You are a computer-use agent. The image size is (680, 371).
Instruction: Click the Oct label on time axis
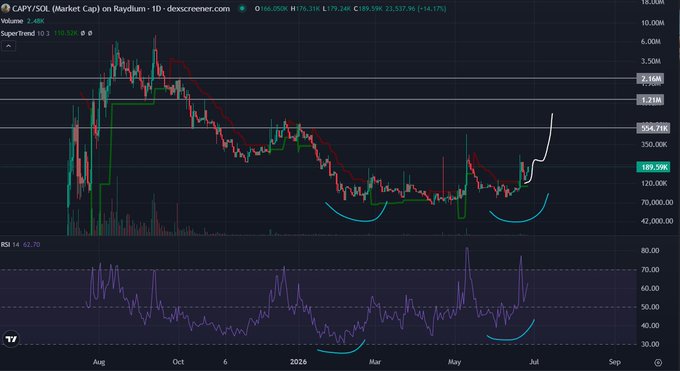point(178,362)
